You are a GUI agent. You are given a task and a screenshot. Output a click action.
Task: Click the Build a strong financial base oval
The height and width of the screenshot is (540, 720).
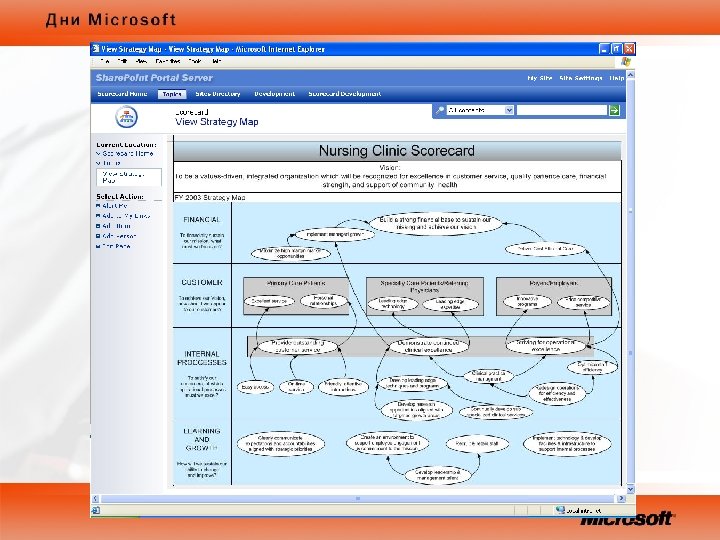click(x=435, y=224)
